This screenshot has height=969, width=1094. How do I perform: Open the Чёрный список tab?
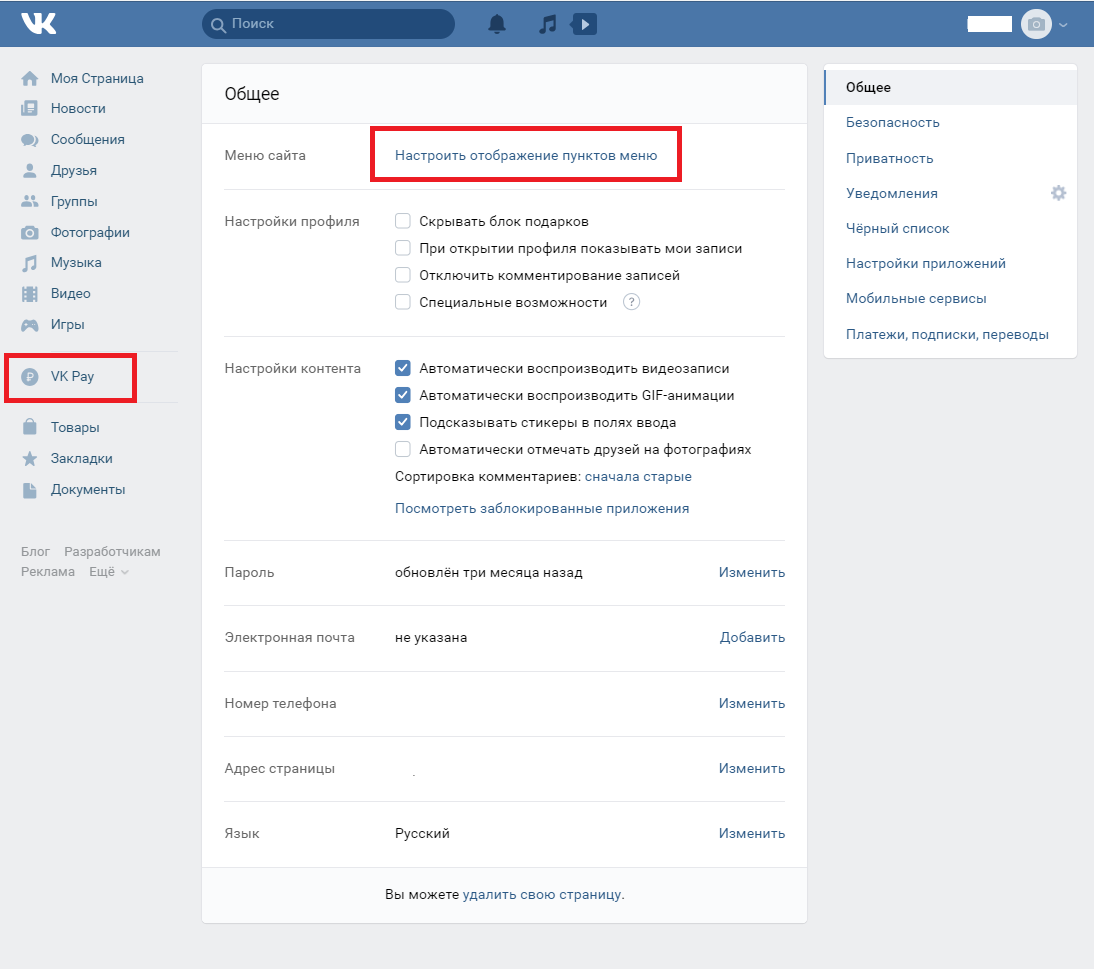950,228
